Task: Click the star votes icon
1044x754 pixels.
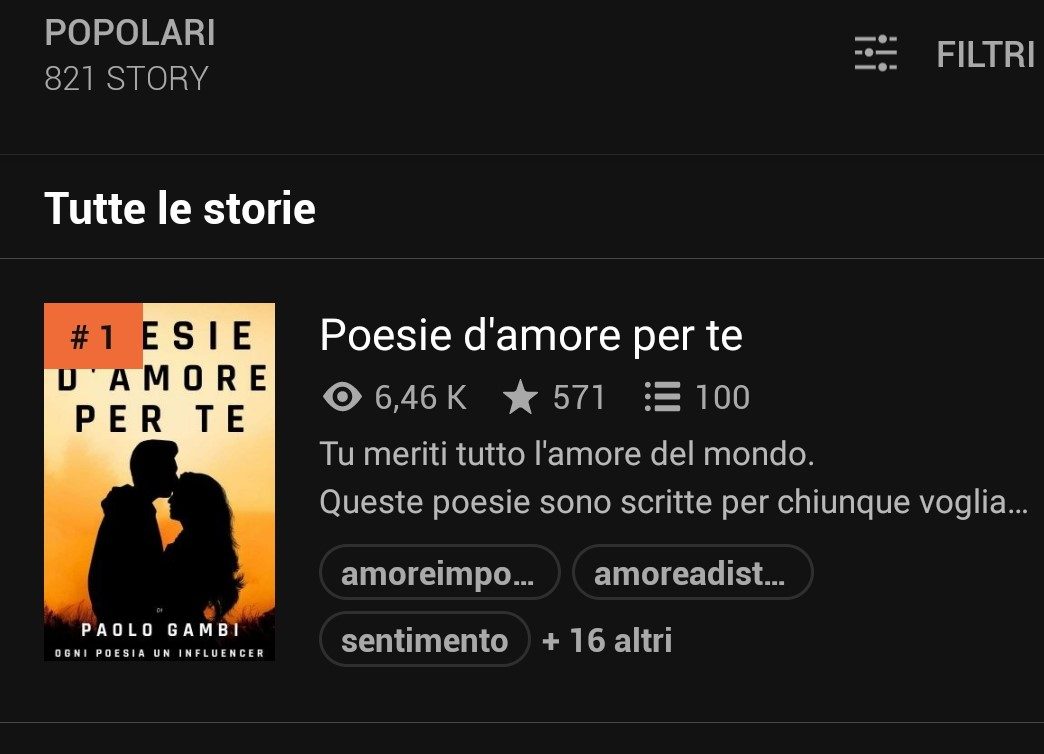Action: click(x=520, y=398)
